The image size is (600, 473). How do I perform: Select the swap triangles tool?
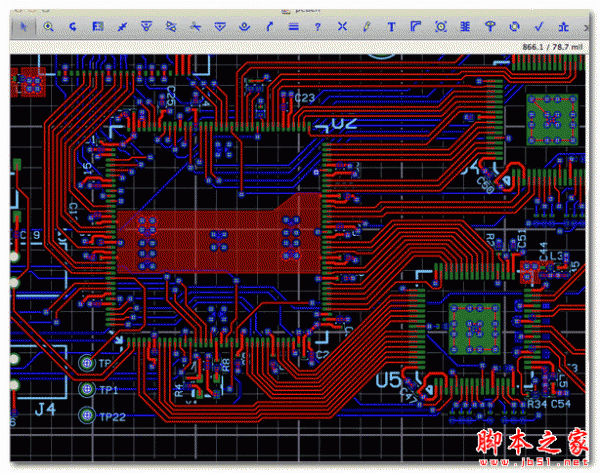tap(171, 26)
